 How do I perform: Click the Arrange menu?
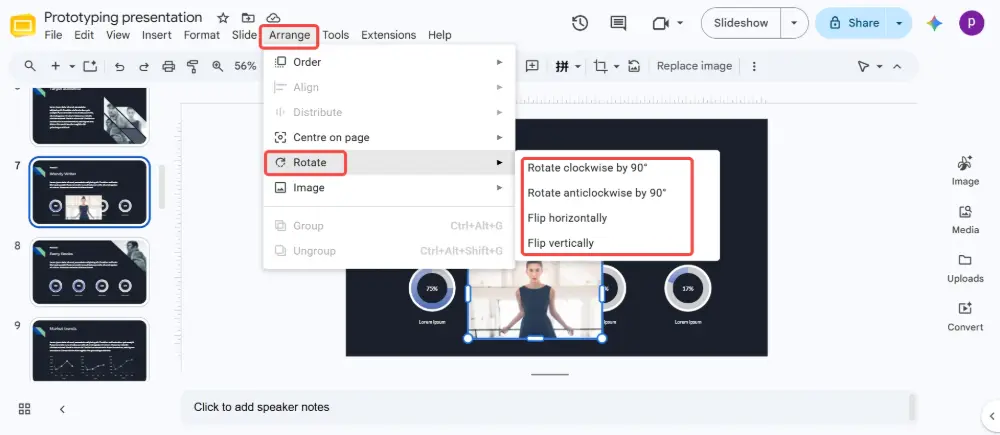tap(289, 35)
